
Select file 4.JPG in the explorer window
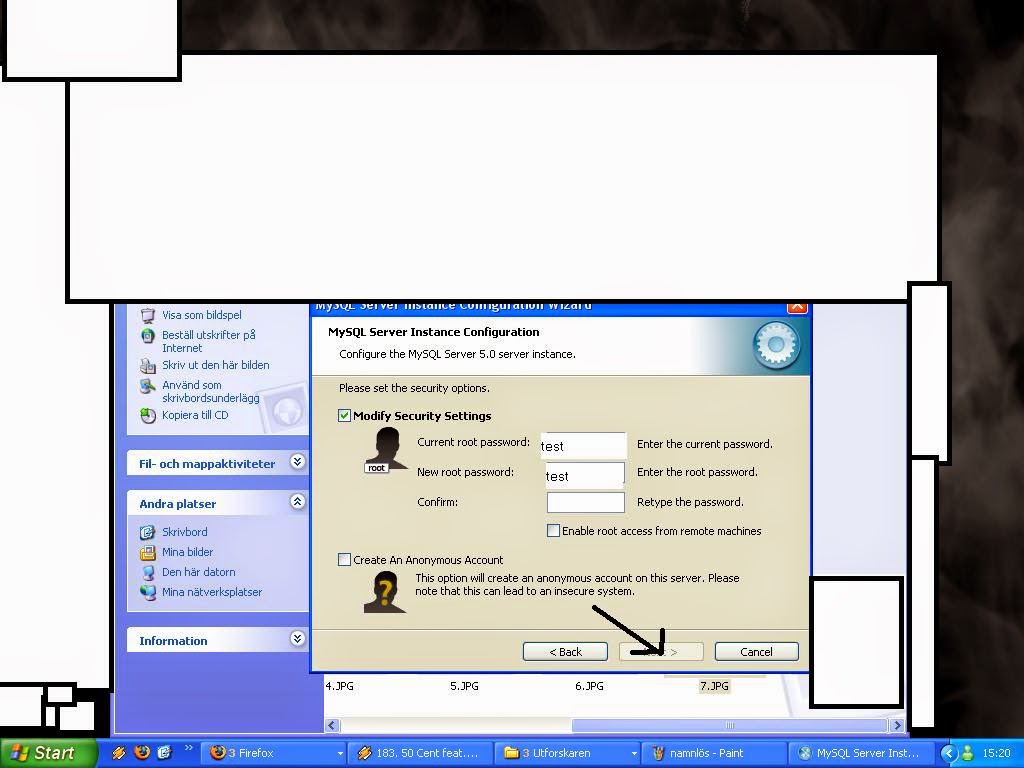coord(340,686)
